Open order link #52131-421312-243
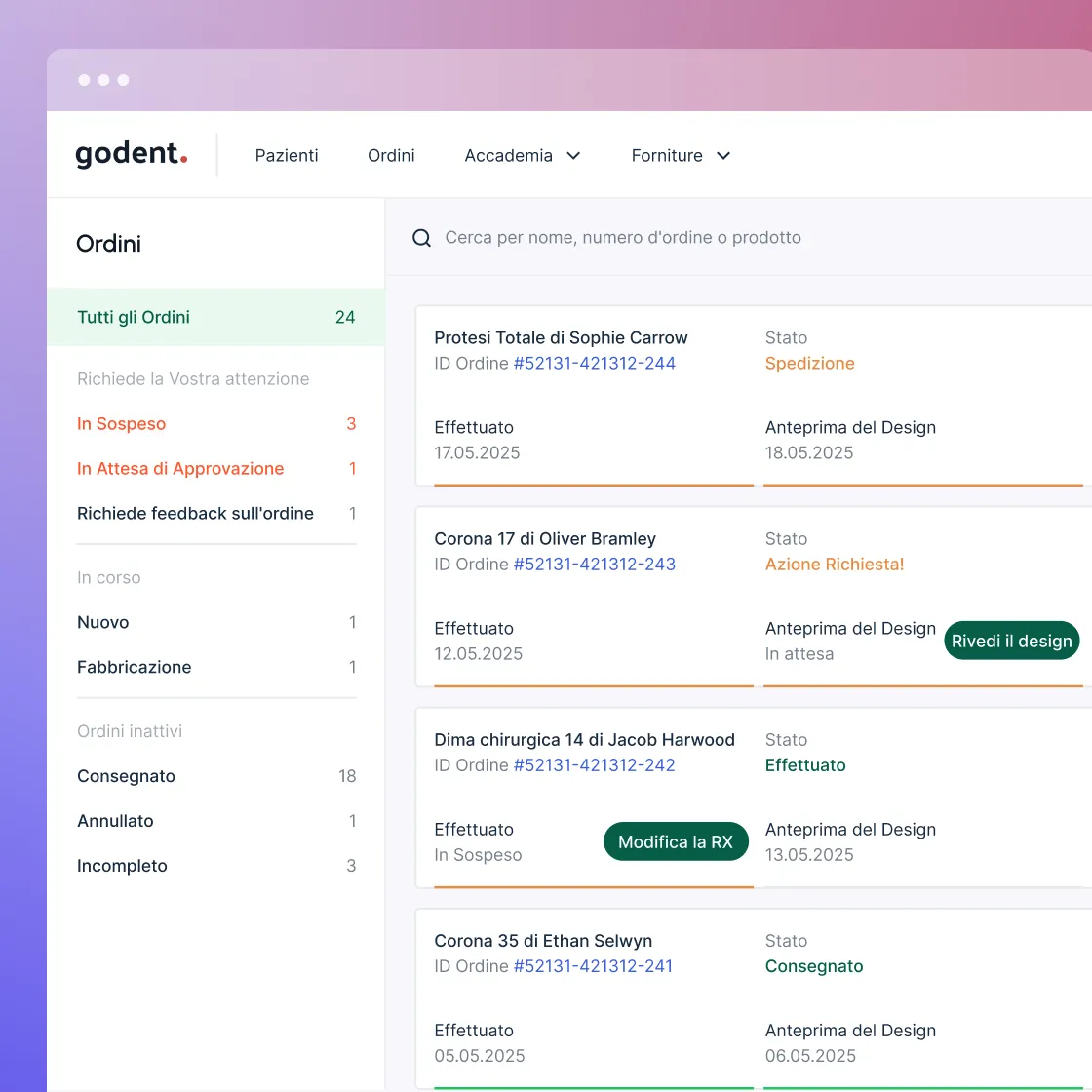The height and width of the screenshot is (1092, 1092). 594,565
